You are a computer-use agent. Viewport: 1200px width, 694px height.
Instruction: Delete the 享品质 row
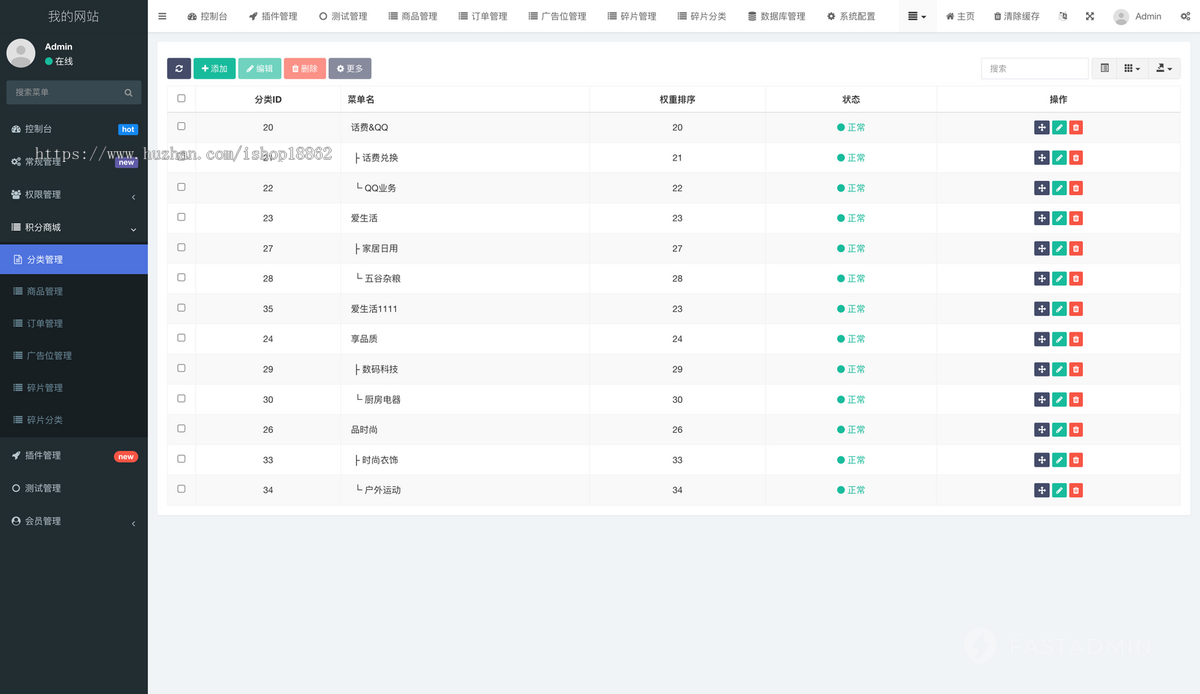[1076, 339]
